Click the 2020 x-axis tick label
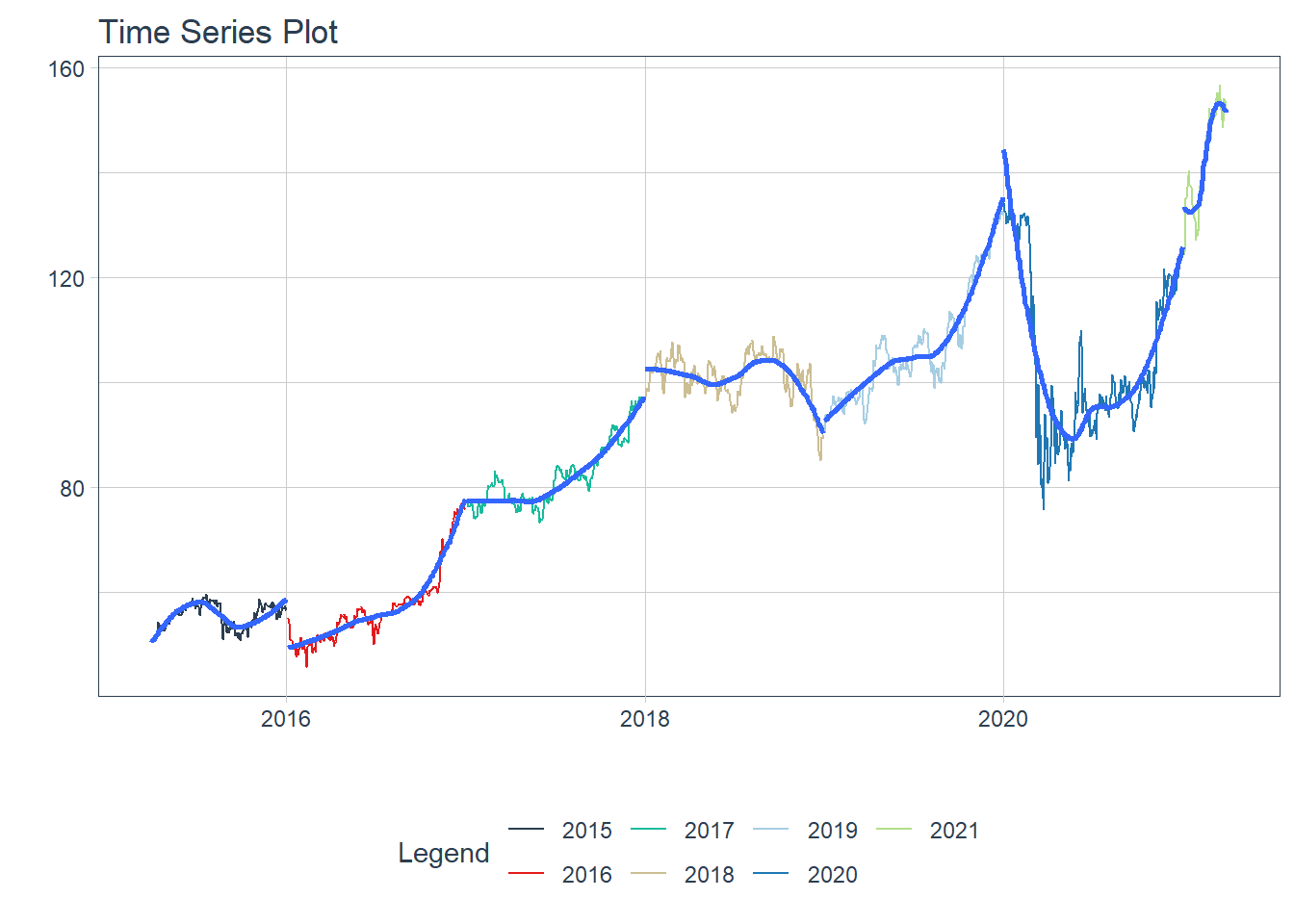 point(1003,719)
